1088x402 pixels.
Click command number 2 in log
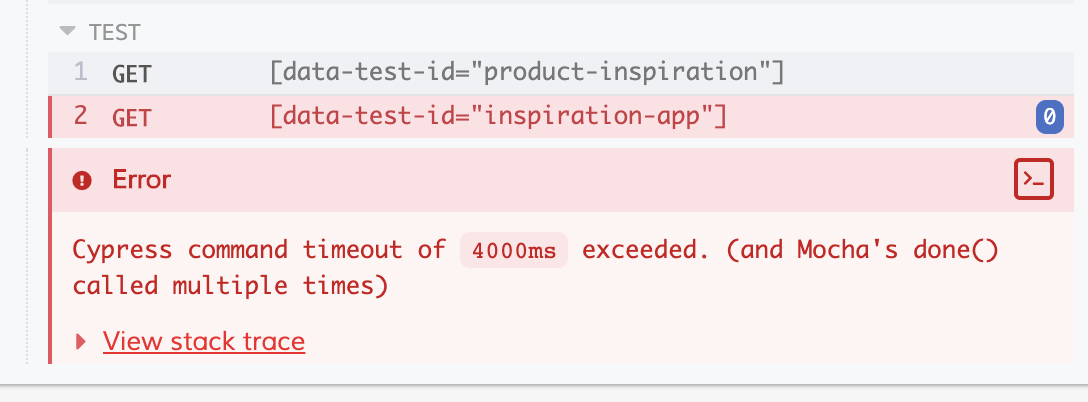point(80,116)
